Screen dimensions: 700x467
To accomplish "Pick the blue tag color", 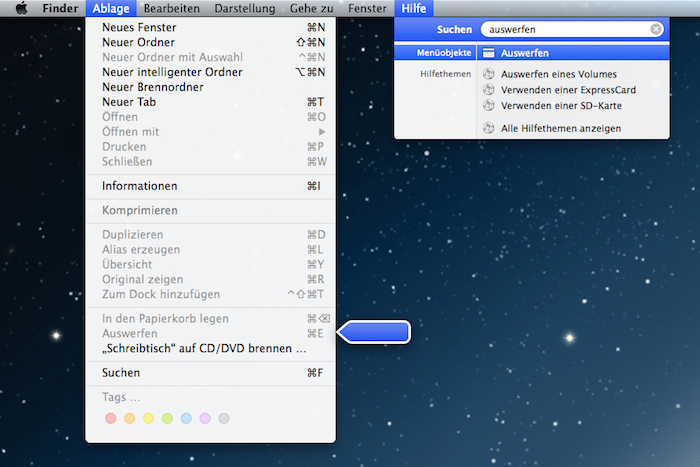I will [186, 418].
